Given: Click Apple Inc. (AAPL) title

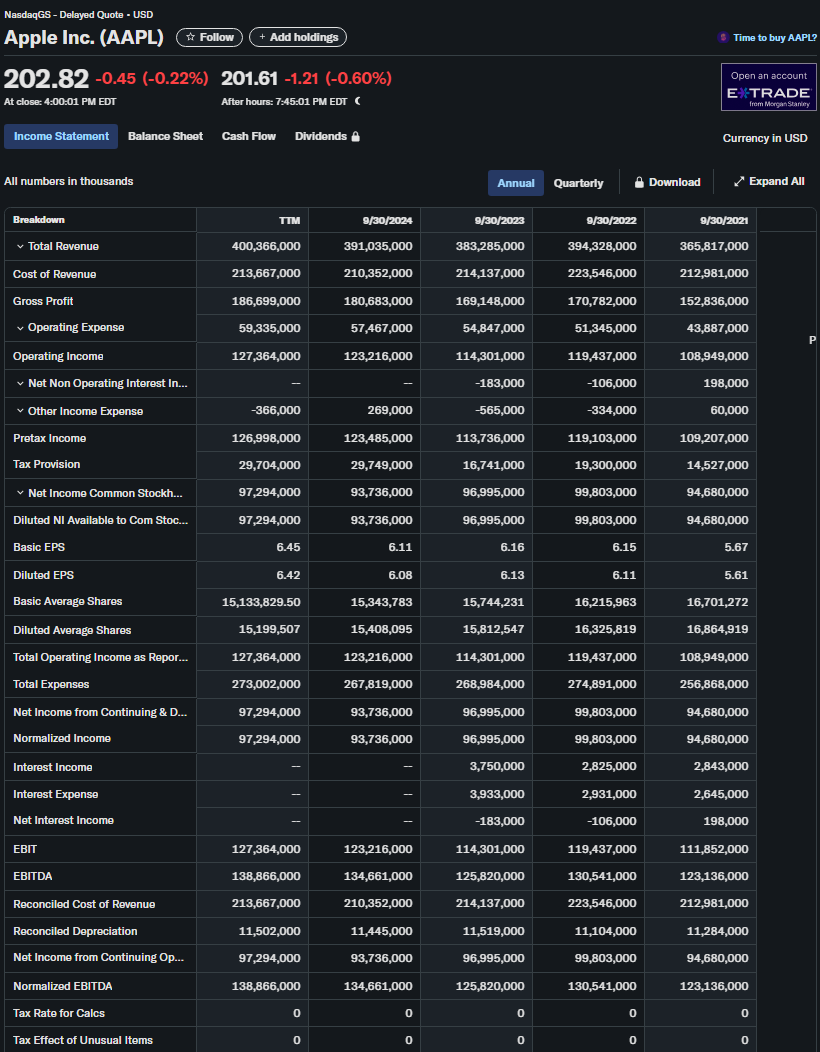Looking at the screenshot, I should (84, 37).
